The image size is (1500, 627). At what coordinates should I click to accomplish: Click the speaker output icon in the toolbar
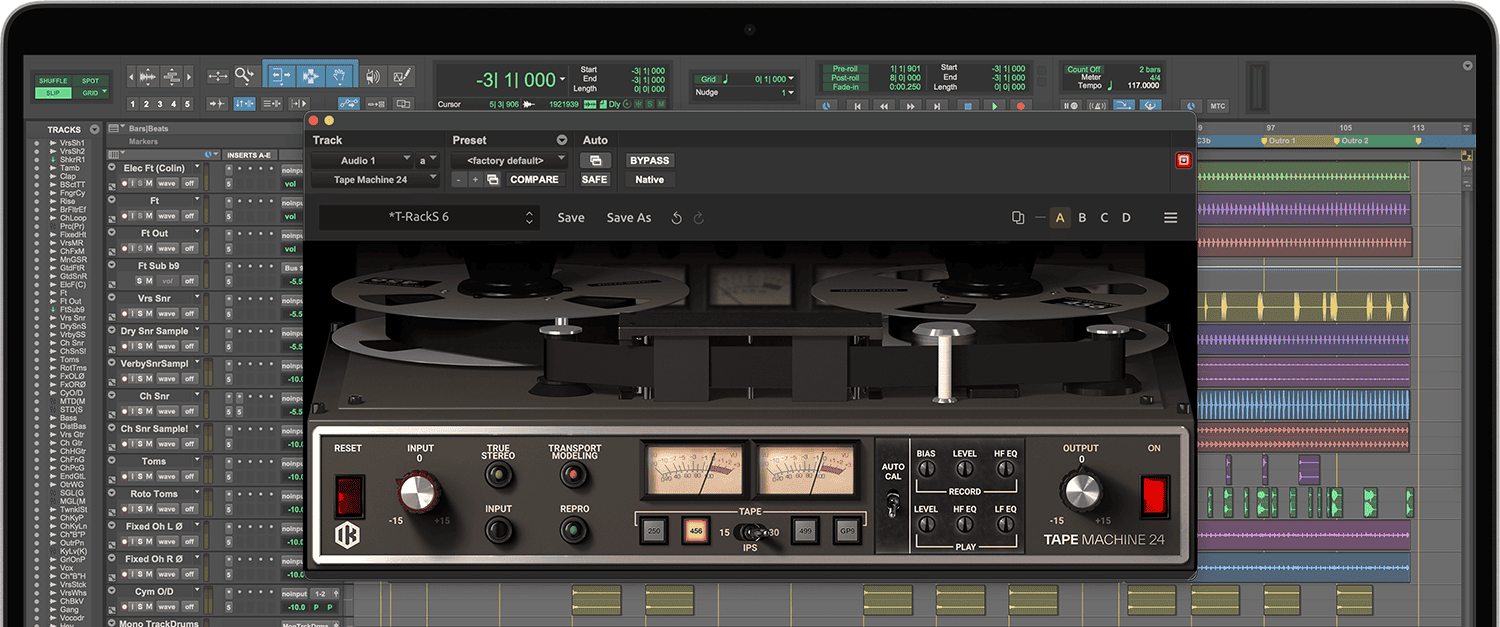[x=373, y=76]
